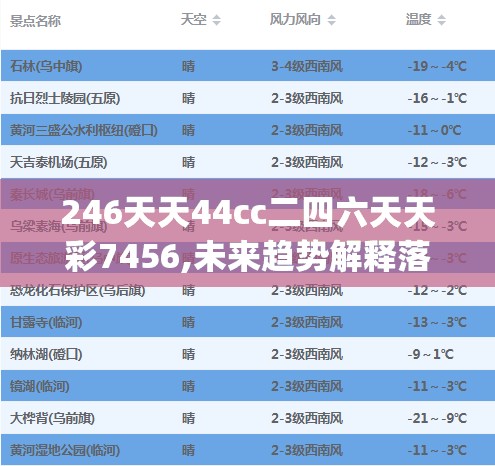495x466 pixels.
Task: Click the 天空 header label
Action: pos(194,20)
